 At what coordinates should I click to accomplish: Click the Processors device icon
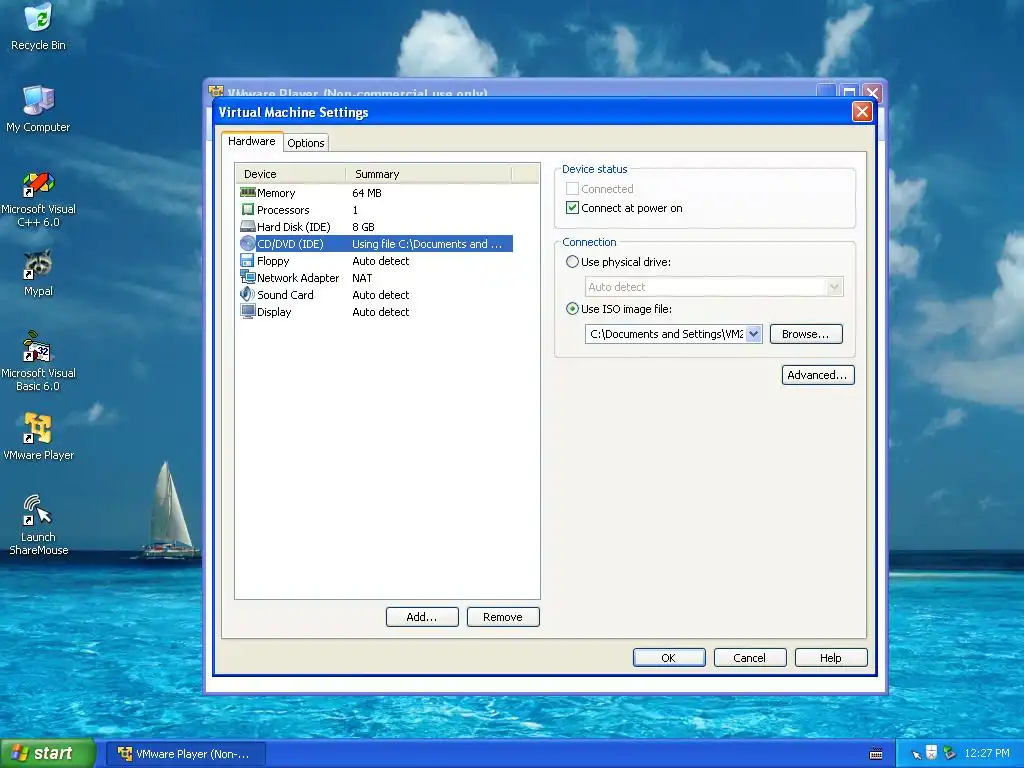tap(248, 210)
